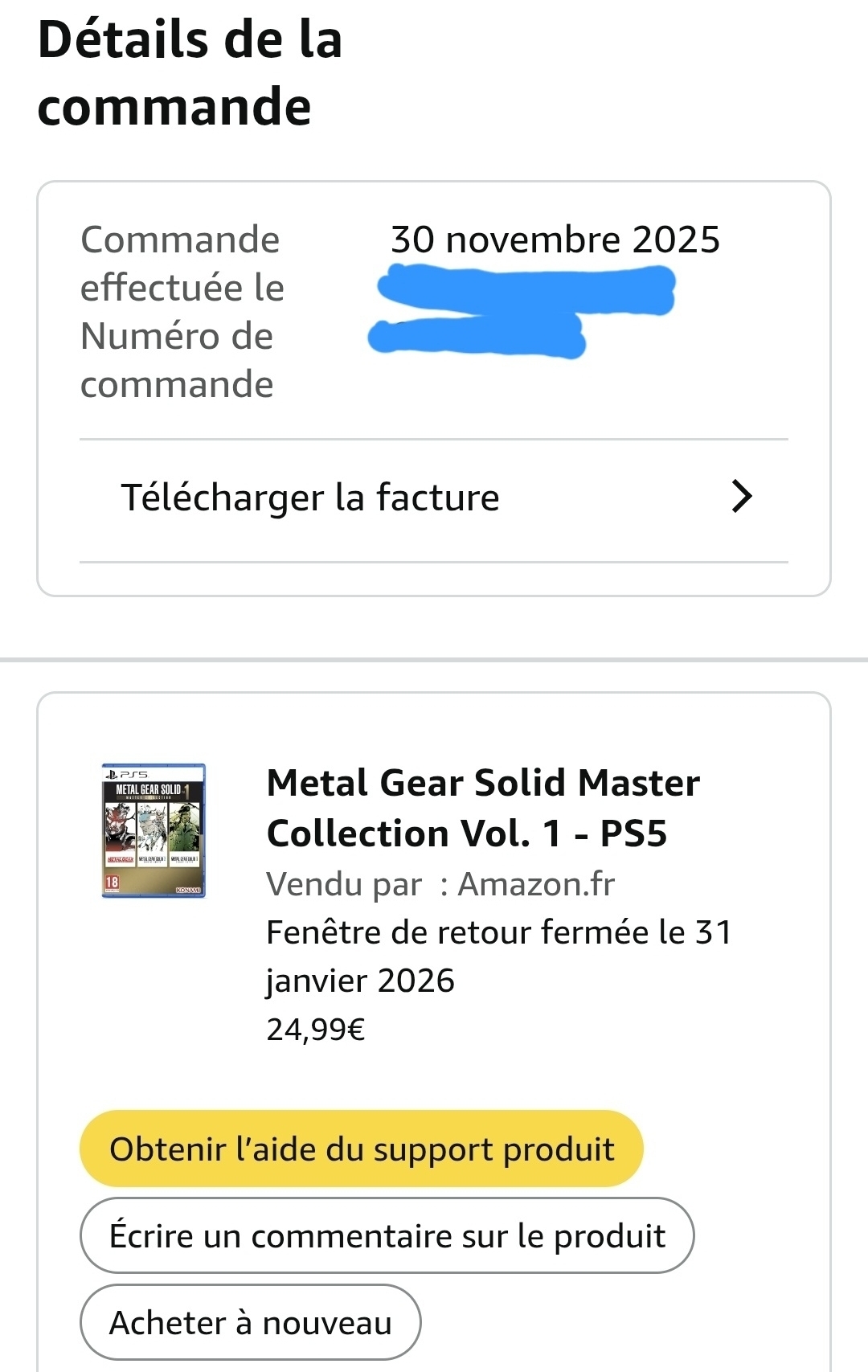The width and height of the screenshot is (868, 1372).
Task: Click the red 18 age rating badge
Action: [112, 883]
